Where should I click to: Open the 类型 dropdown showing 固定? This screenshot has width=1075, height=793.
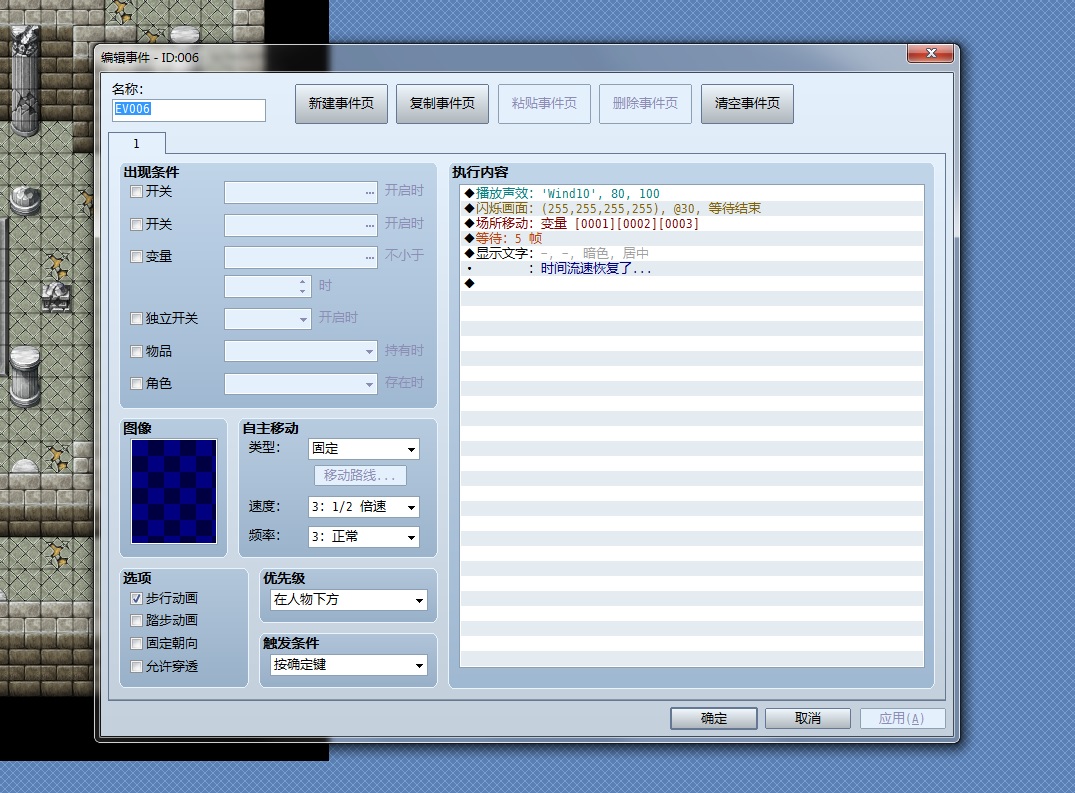click(363, 449)
